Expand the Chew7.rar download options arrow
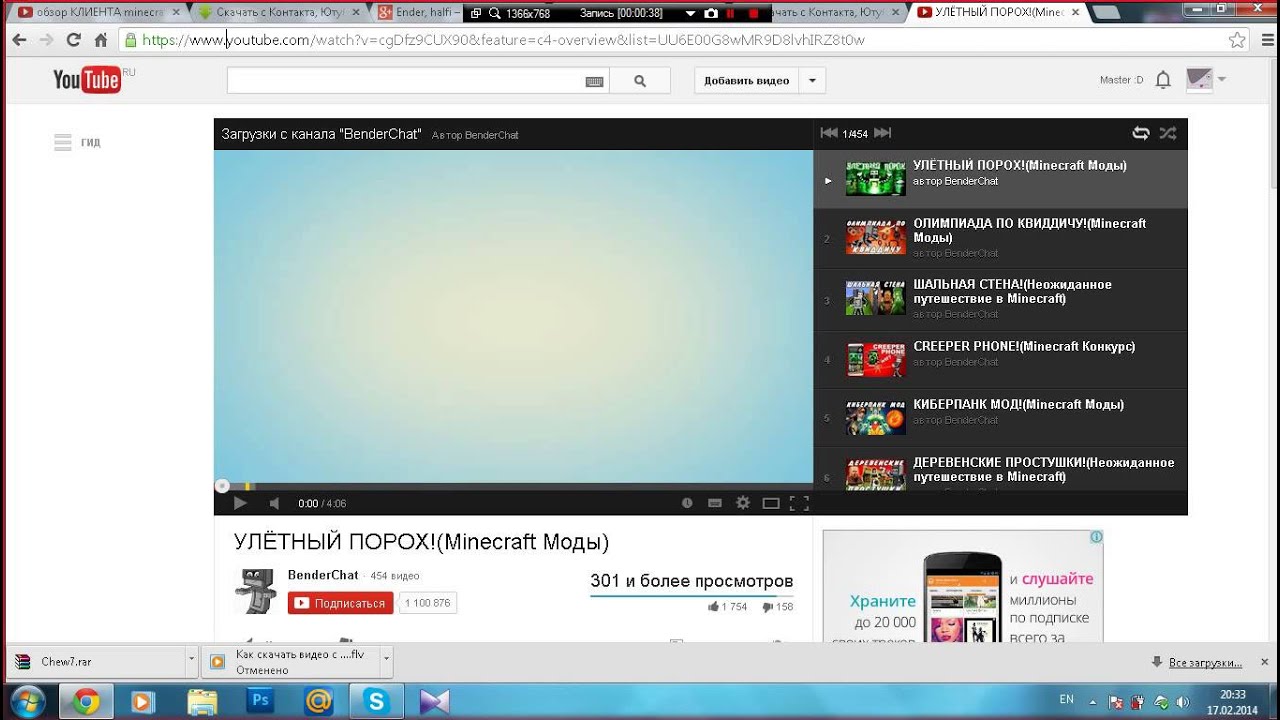The height and width of the screenshot is (720, 1280). (191, 661)
